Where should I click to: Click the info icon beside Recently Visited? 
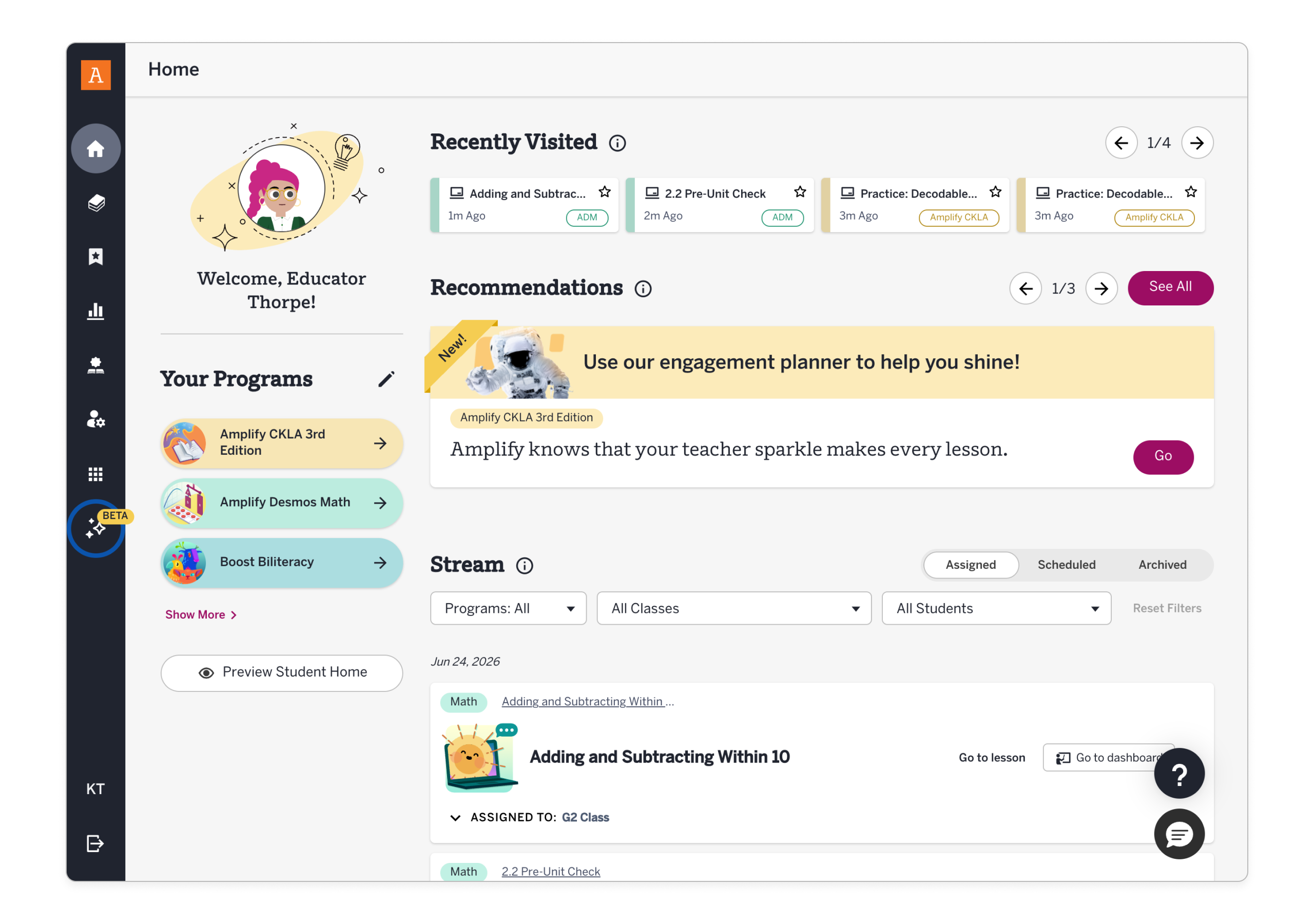tap(617, 143)
